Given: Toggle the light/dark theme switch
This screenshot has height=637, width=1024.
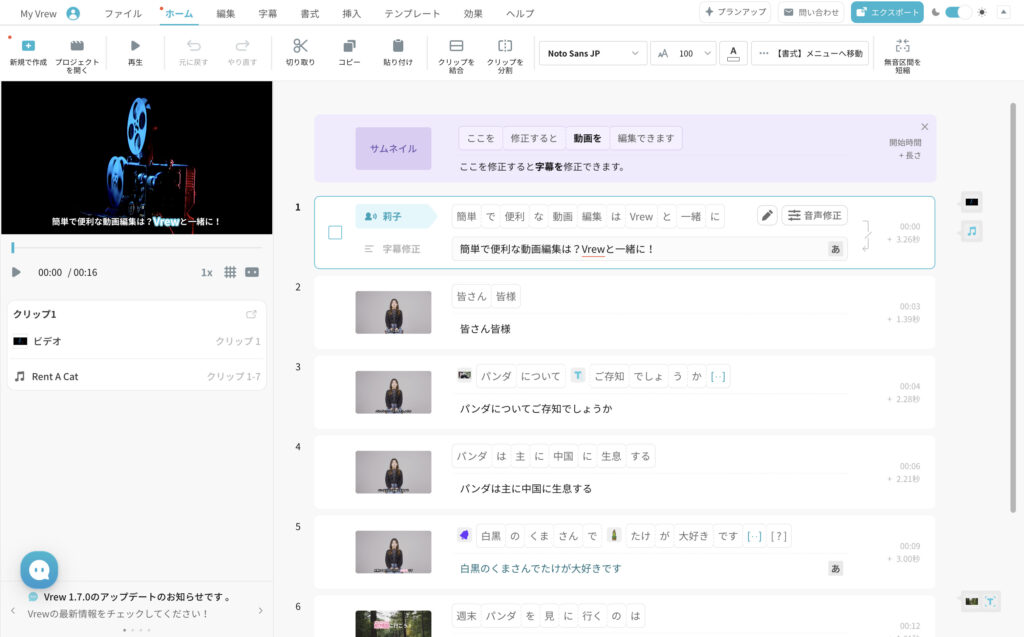Looking at the screenshot, I should (957, 12).
